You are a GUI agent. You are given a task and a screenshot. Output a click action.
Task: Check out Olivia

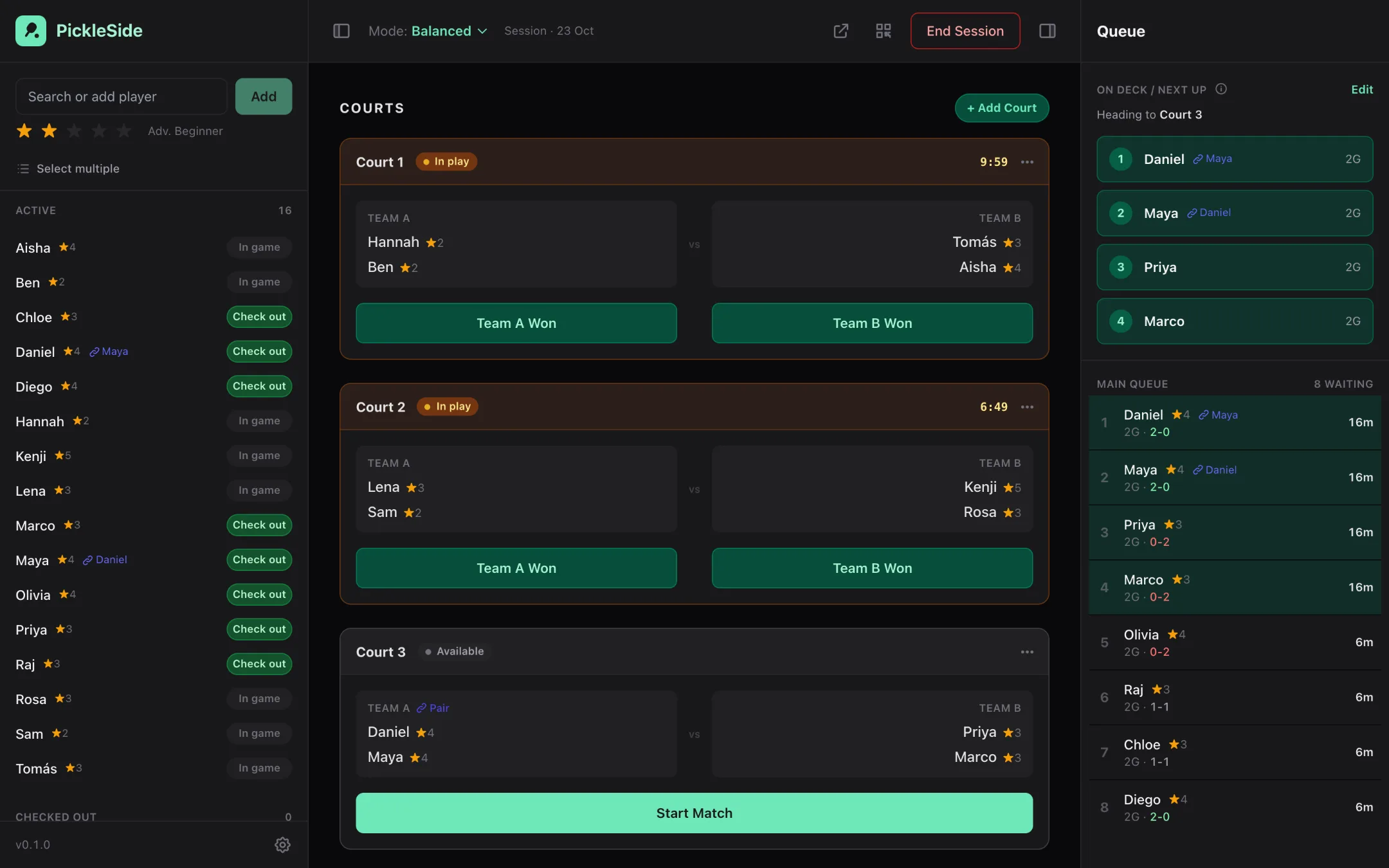259,594
